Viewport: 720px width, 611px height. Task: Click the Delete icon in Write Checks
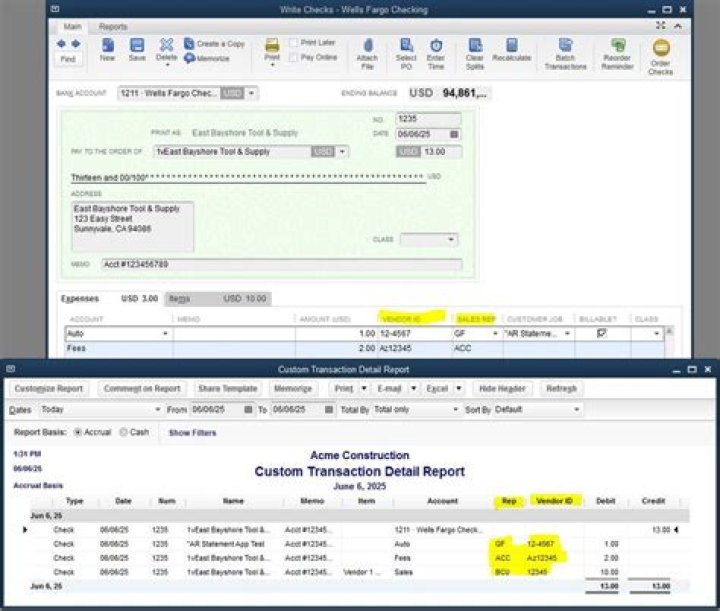coord(166,50)
